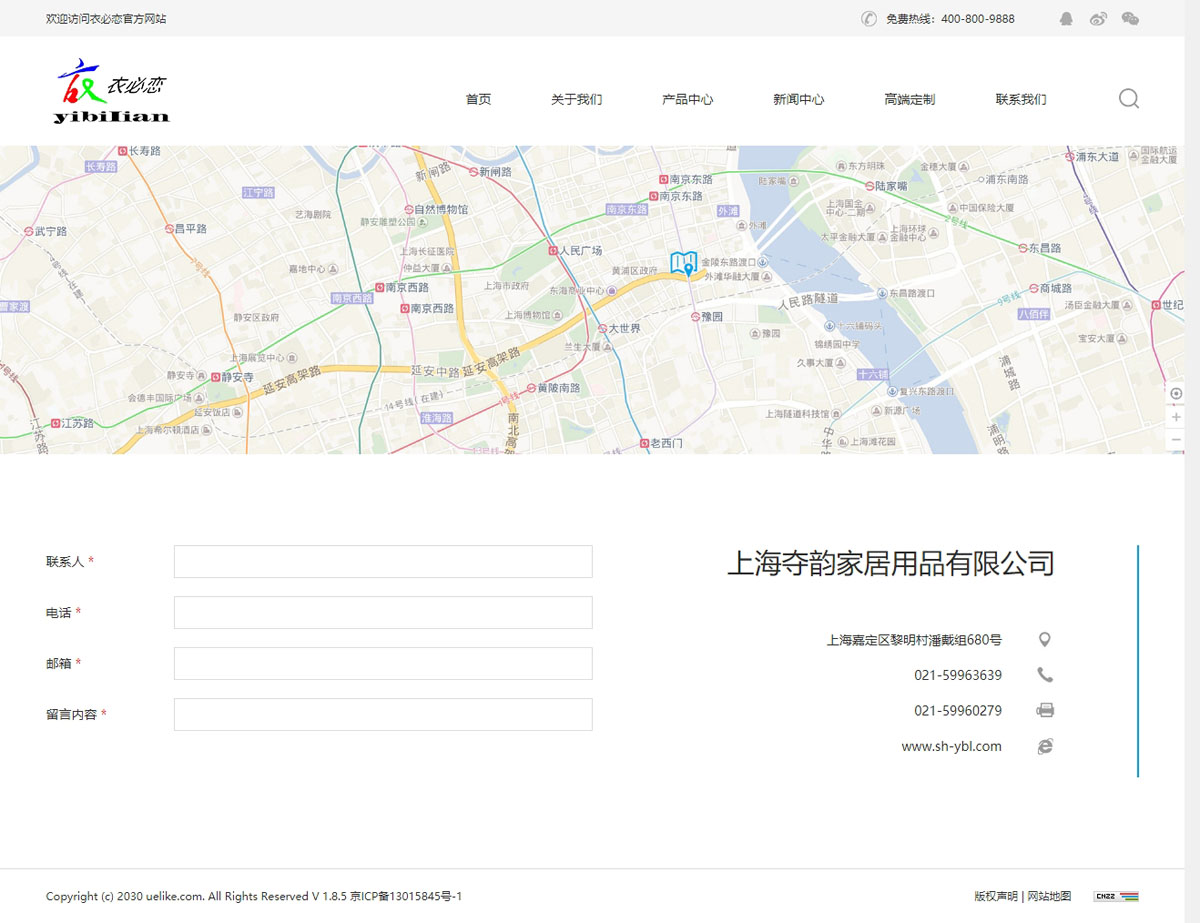Viewport: 1200px width, 923px height.
Task: Click the 上海博物馆 label on map
Action: 527,315
